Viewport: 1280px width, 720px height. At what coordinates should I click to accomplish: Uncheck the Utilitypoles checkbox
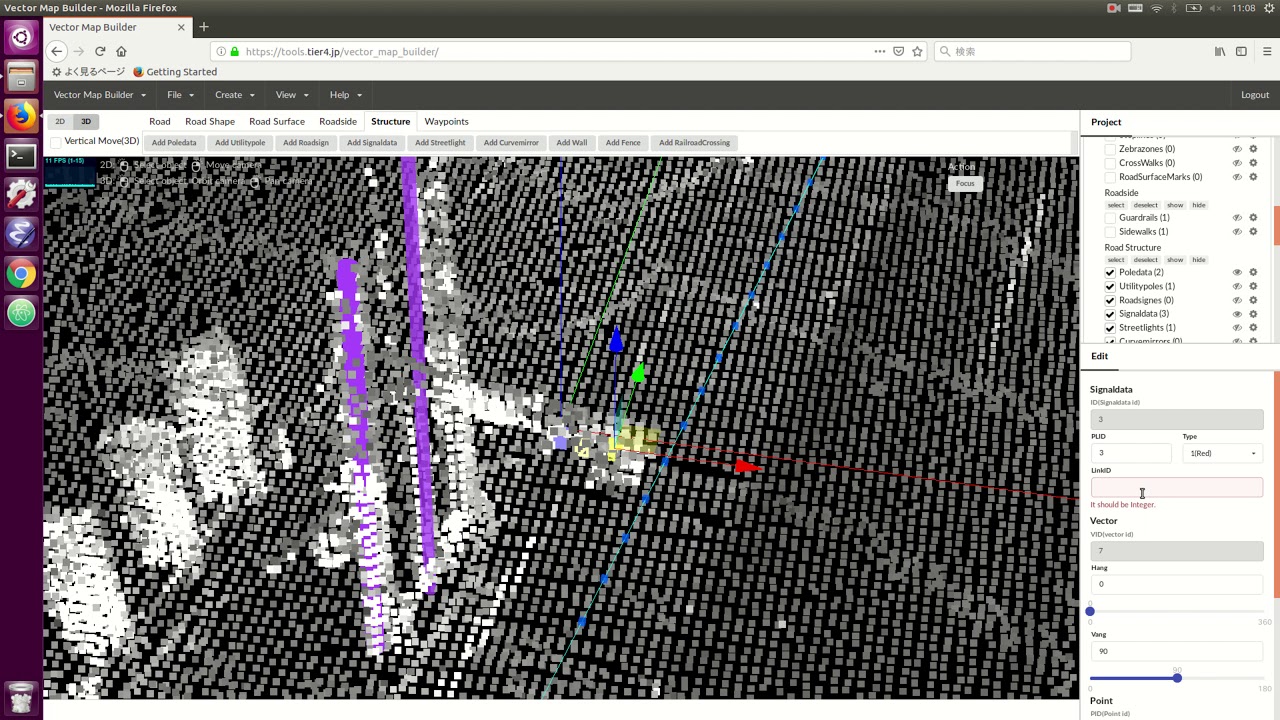[x=1110, y=286]
